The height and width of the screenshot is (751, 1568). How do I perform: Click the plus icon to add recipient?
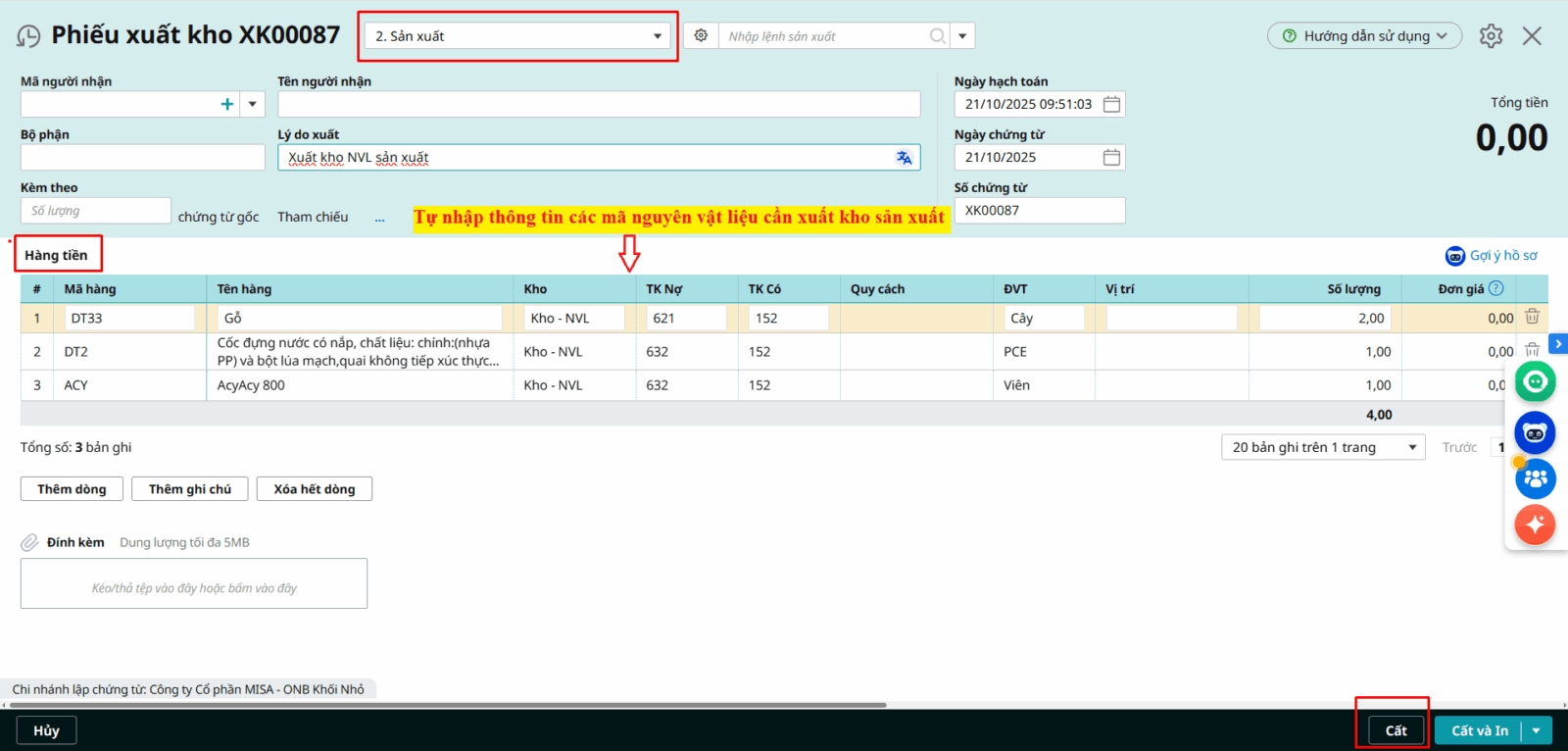point(227,104)
